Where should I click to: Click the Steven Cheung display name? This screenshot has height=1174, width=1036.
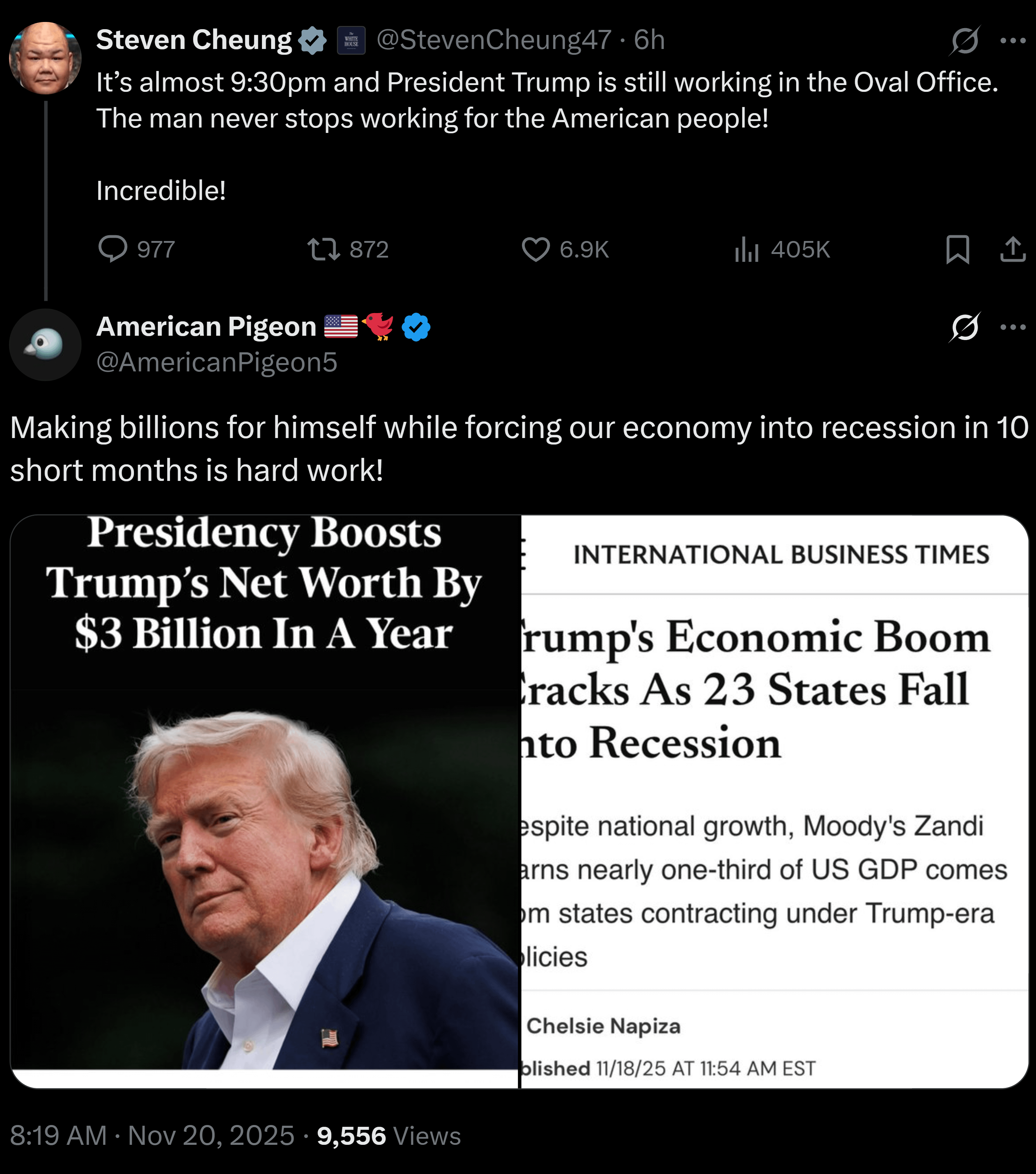click(x=194, y=40)
